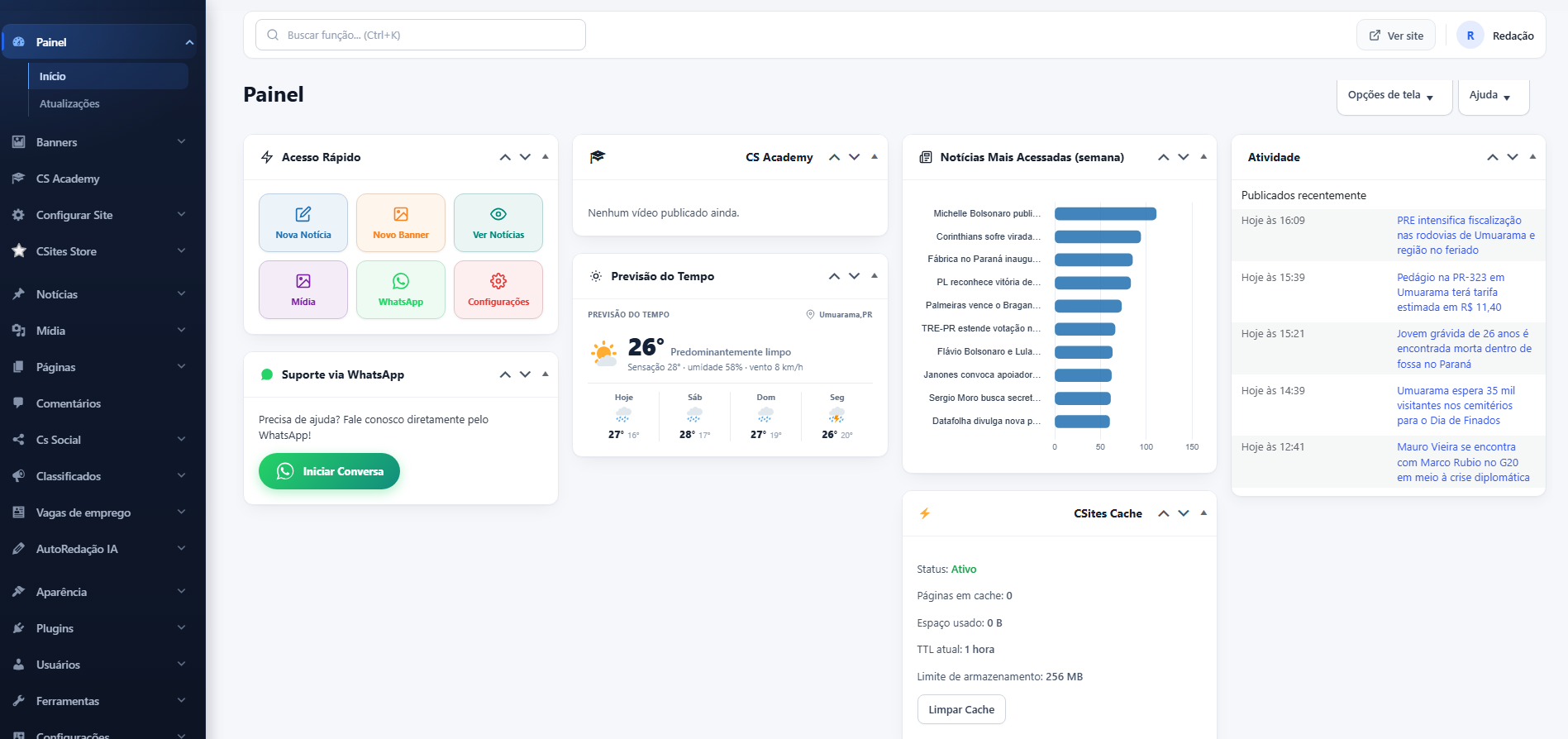
Task: Open the Ajuda dropdown
Action: tap(1493, 96)
